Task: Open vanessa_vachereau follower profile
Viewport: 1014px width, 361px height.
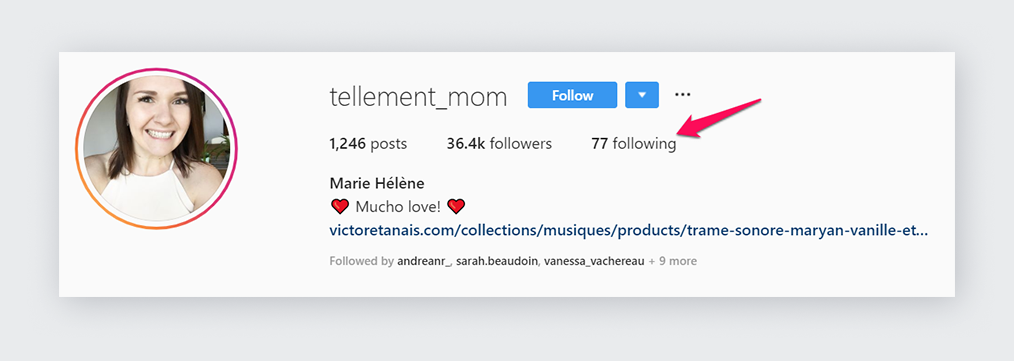Action: [594, 261]
